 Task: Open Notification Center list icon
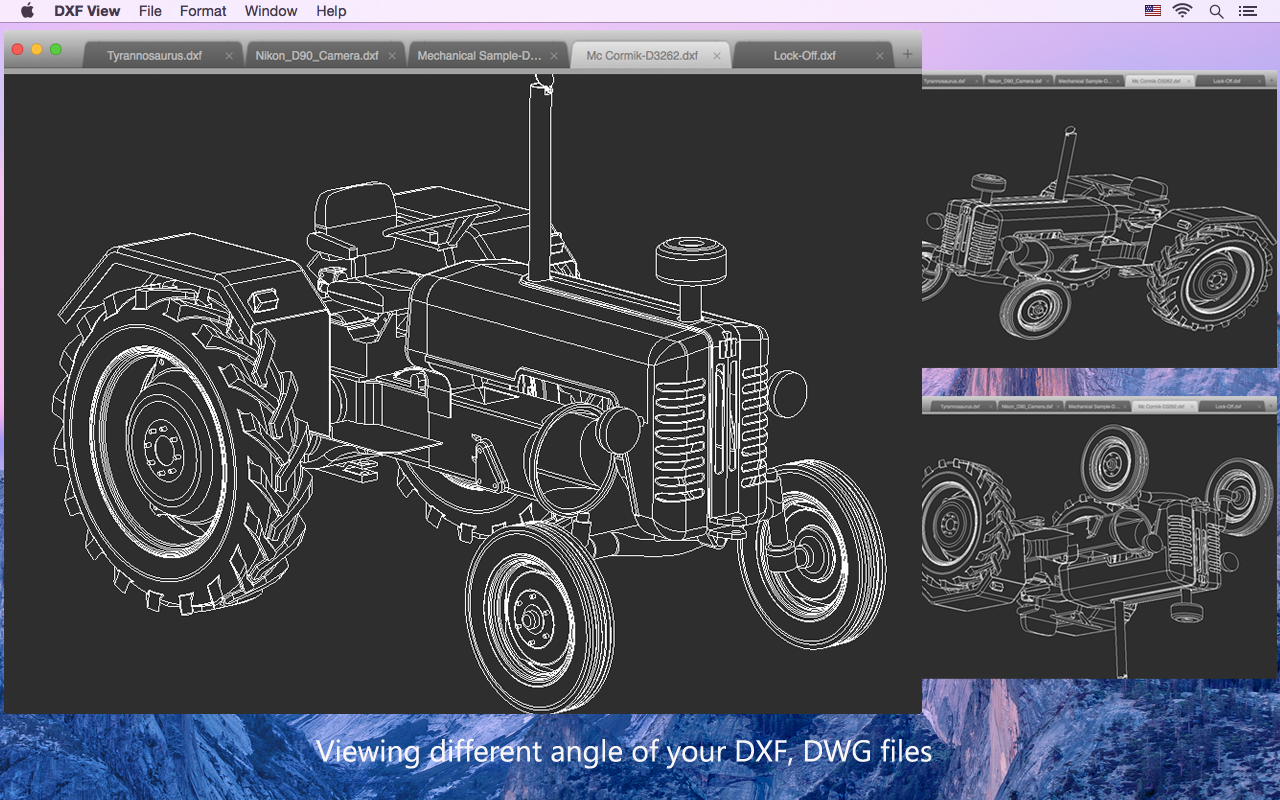(1247, 11)
